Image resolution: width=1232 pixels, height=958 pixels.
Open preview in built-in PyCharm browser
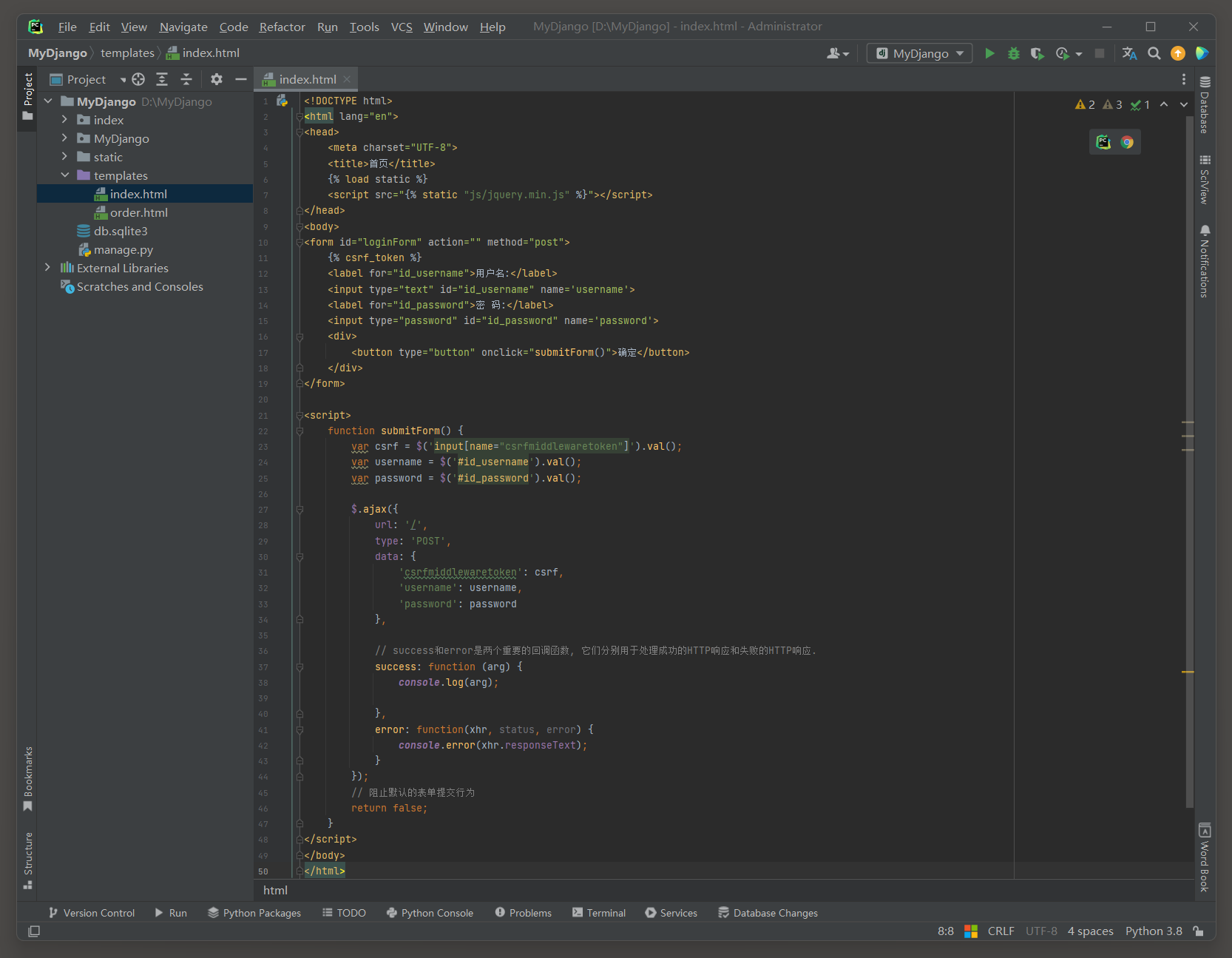1103,142
